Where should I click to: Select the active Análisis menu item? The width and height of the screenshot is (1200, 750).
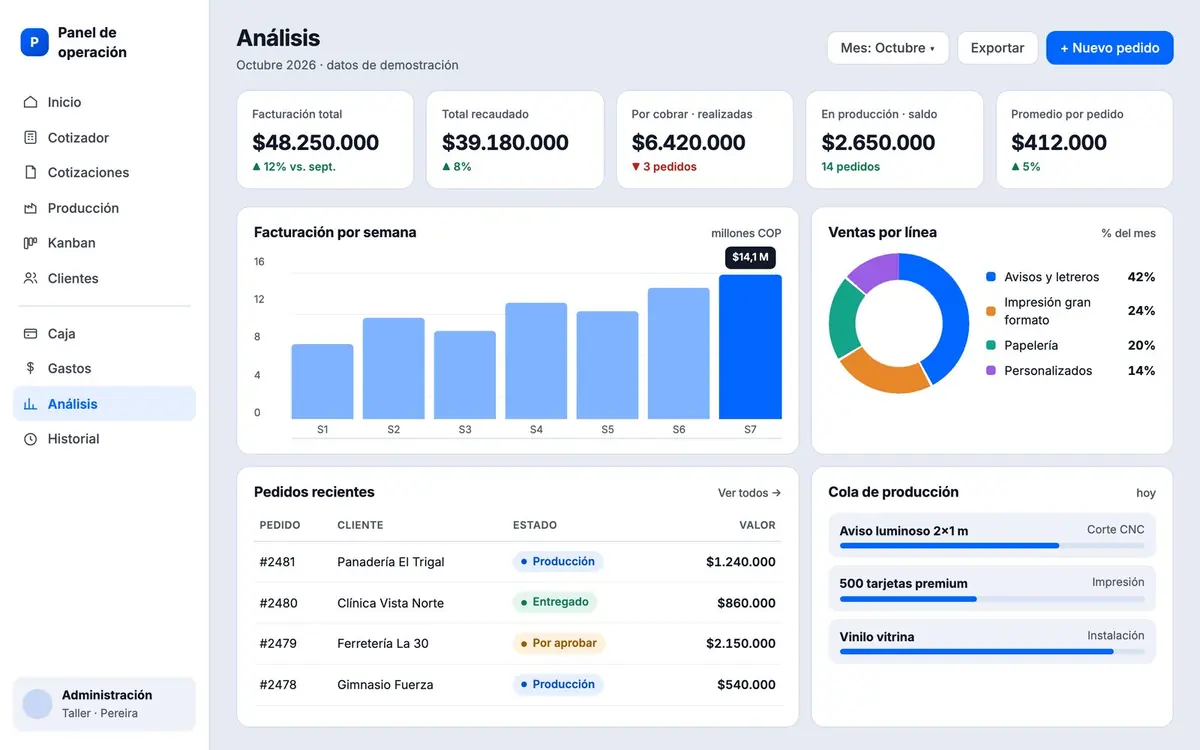pos(104,404)
